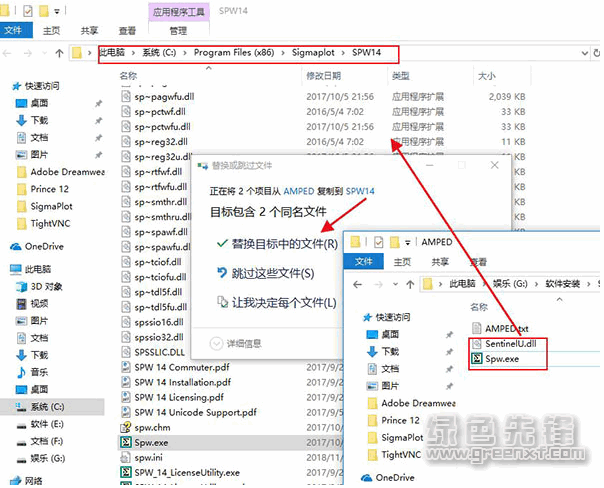
Task: Open the 管理 tab under 应用程序工具
Action: 178,30
